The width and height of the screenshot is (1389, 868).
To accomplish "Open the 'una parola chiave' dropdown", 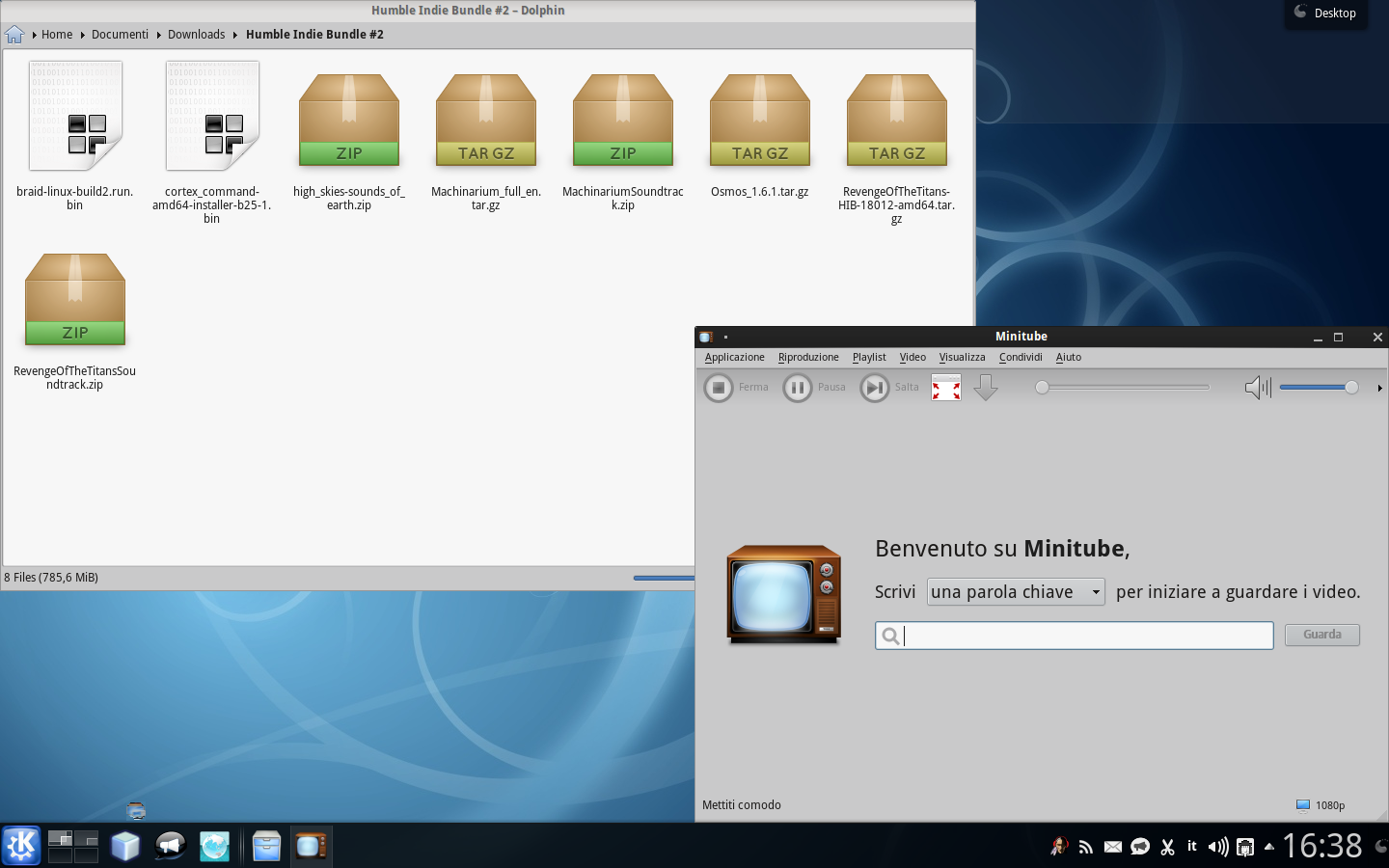I will 1016,591.
